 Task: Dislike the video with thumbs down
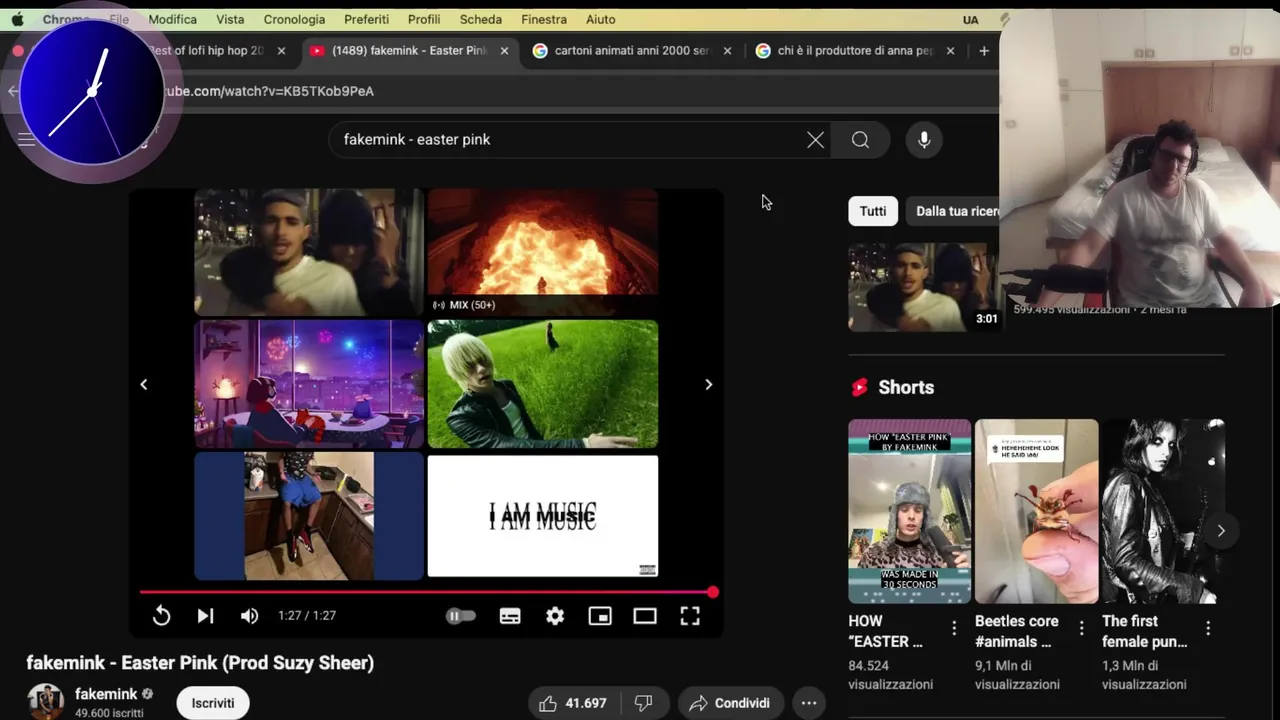(643, 703)
